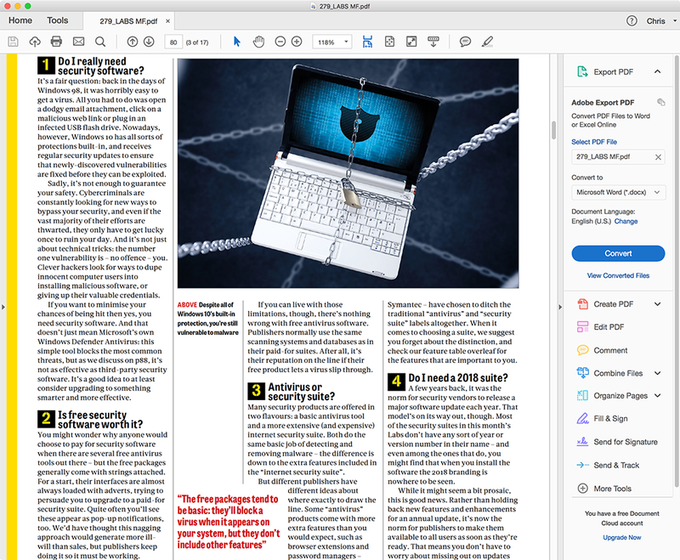Click the zoom in plus icon
This screenshot has height=560, width=680.
coord(297,42)
